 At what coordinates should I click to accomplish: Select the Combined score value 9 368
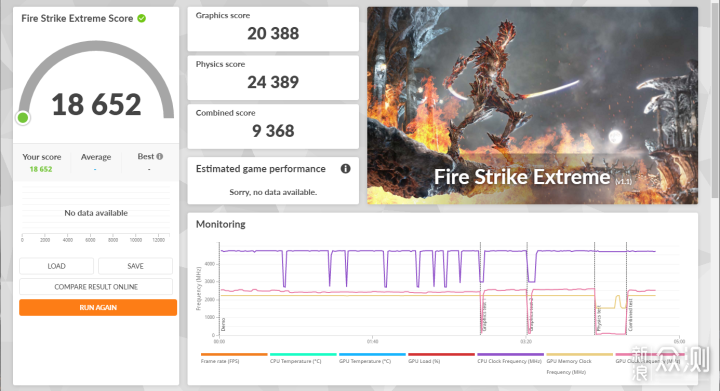coord(273,131)
